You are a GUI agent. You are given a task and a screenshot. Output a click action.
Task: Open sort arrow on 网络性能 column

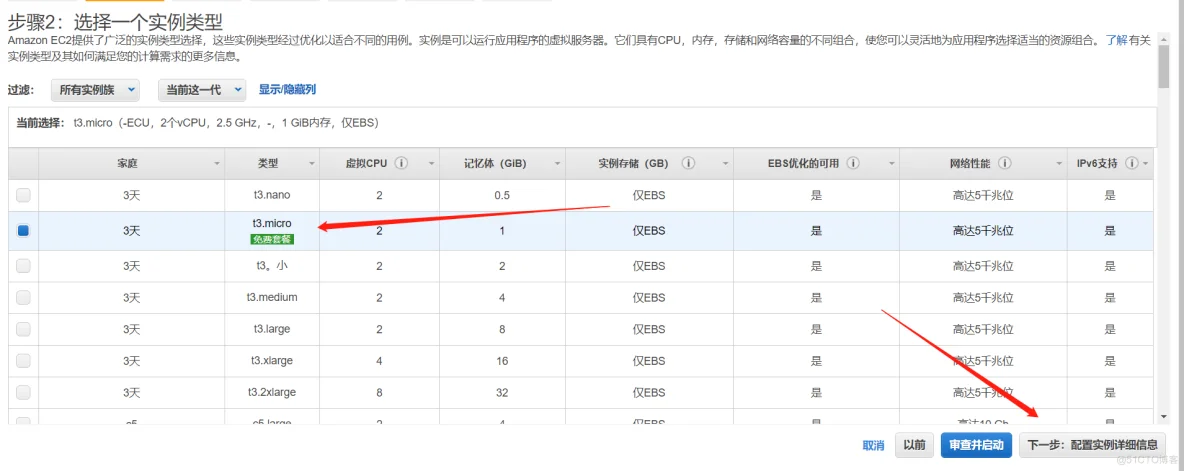click(1058, 164)
